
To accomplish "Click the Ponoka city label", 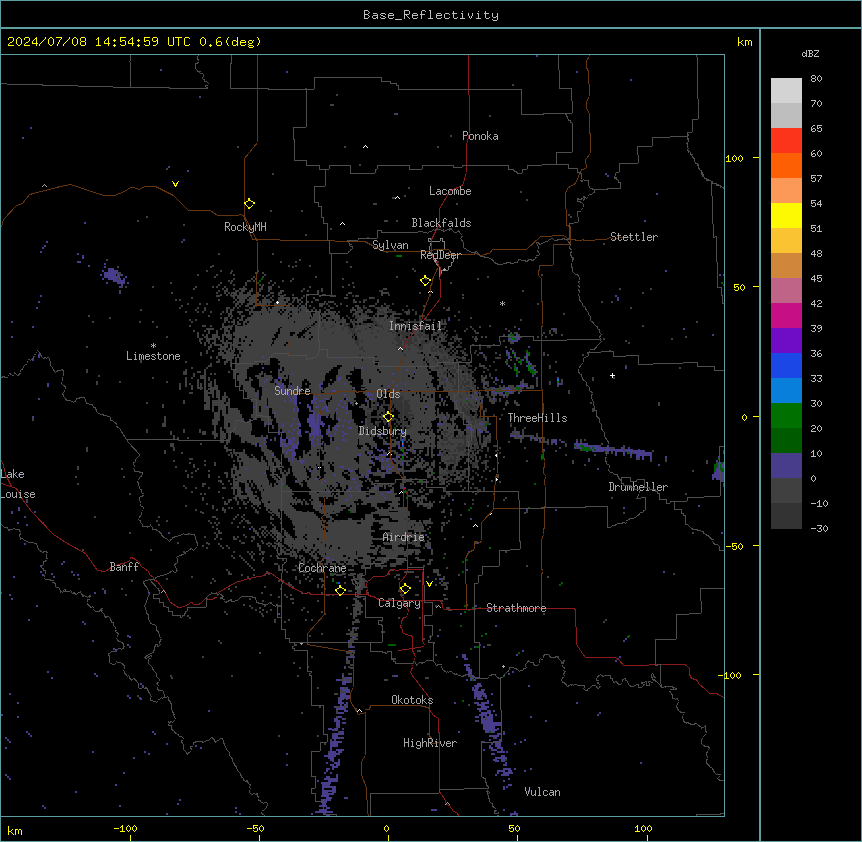I will (x=480, y=136).
